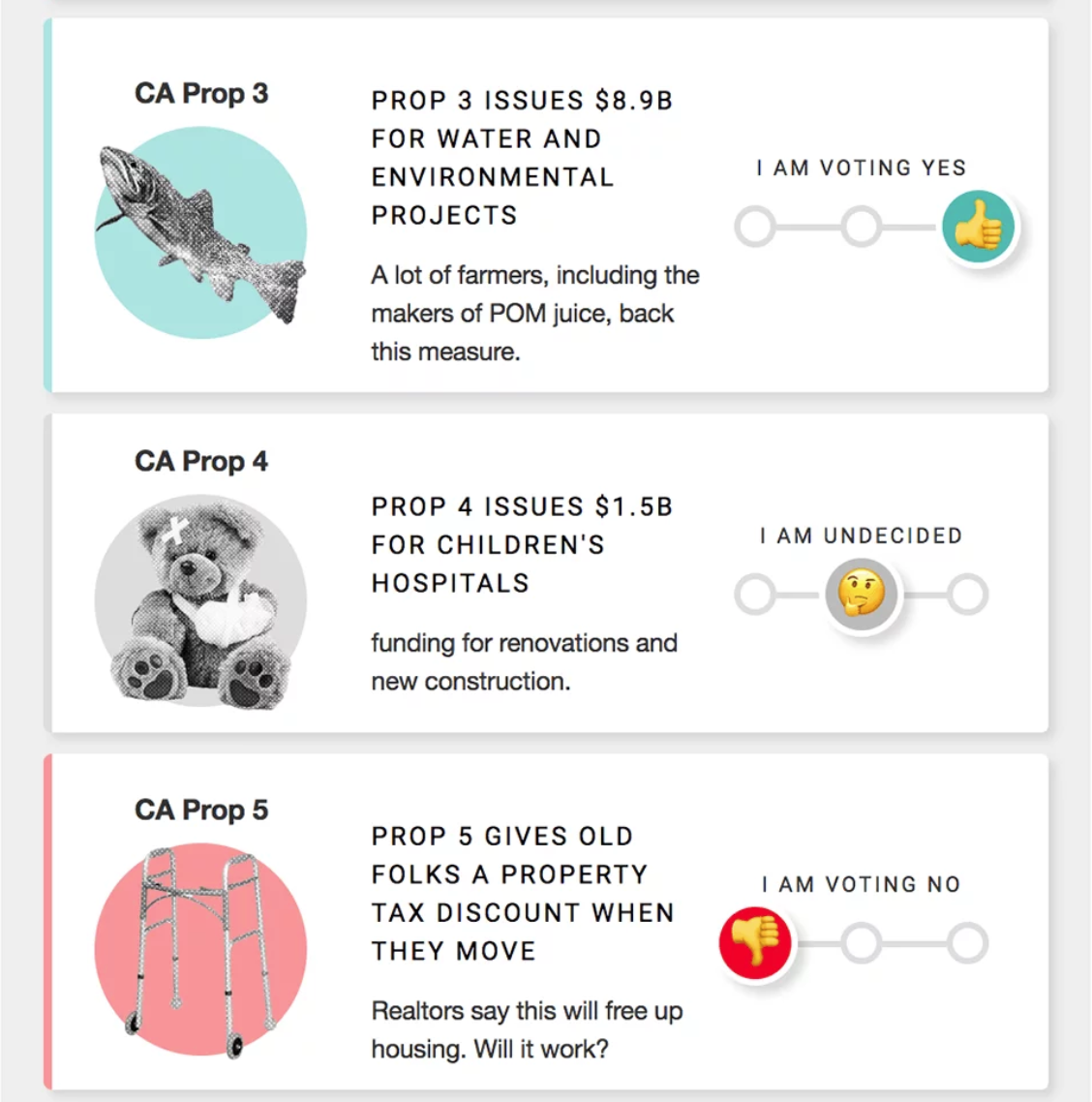Click the Prop 5 property tax discount headline
This screenshot has height=1102, width=1092.
522,893
